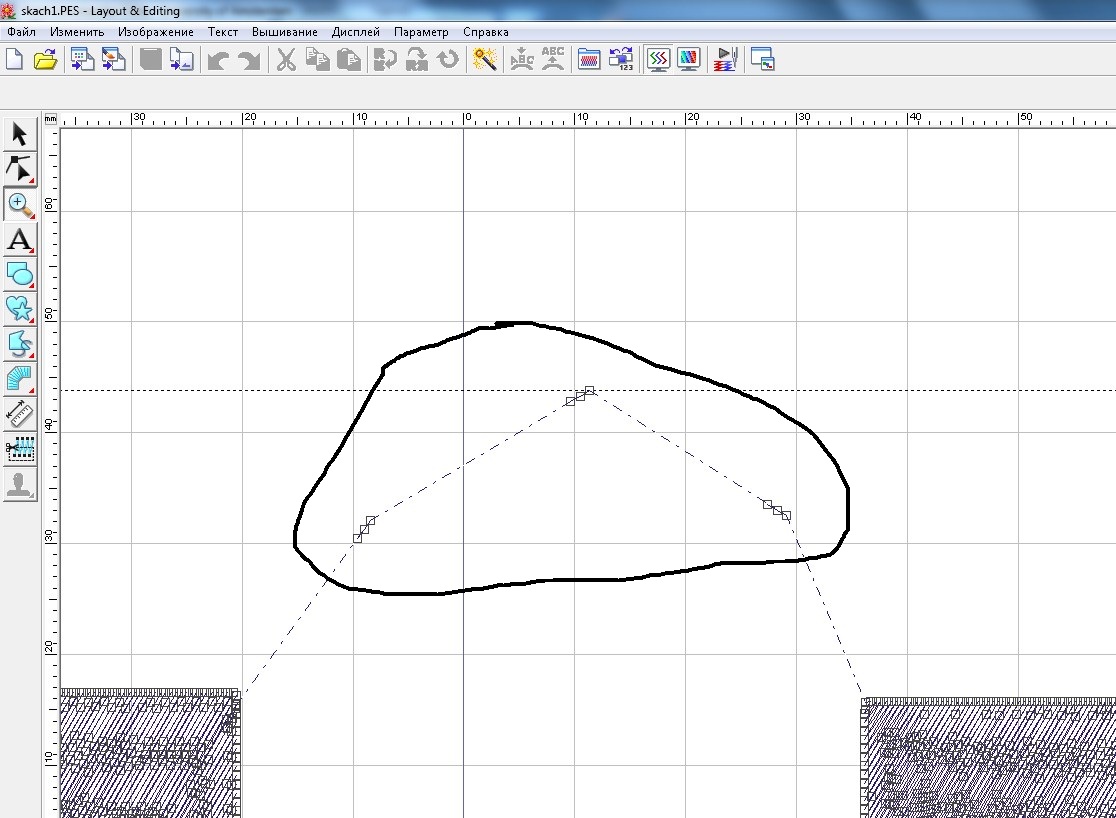The image size is (1116, 818).
Task: Open the Файл menu
Action: 21,32
